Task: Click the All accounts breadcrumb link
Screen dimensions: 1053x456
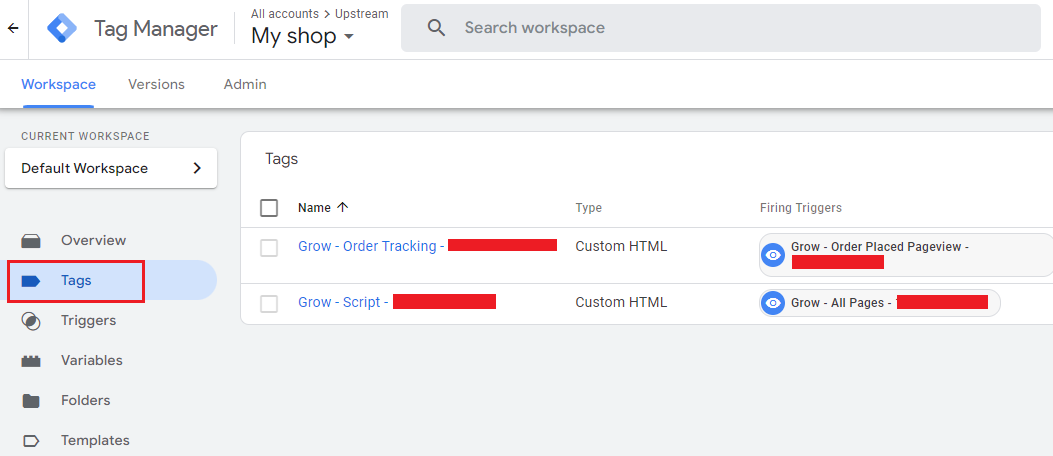Action: pyautogui.click(x=285, y=13)
